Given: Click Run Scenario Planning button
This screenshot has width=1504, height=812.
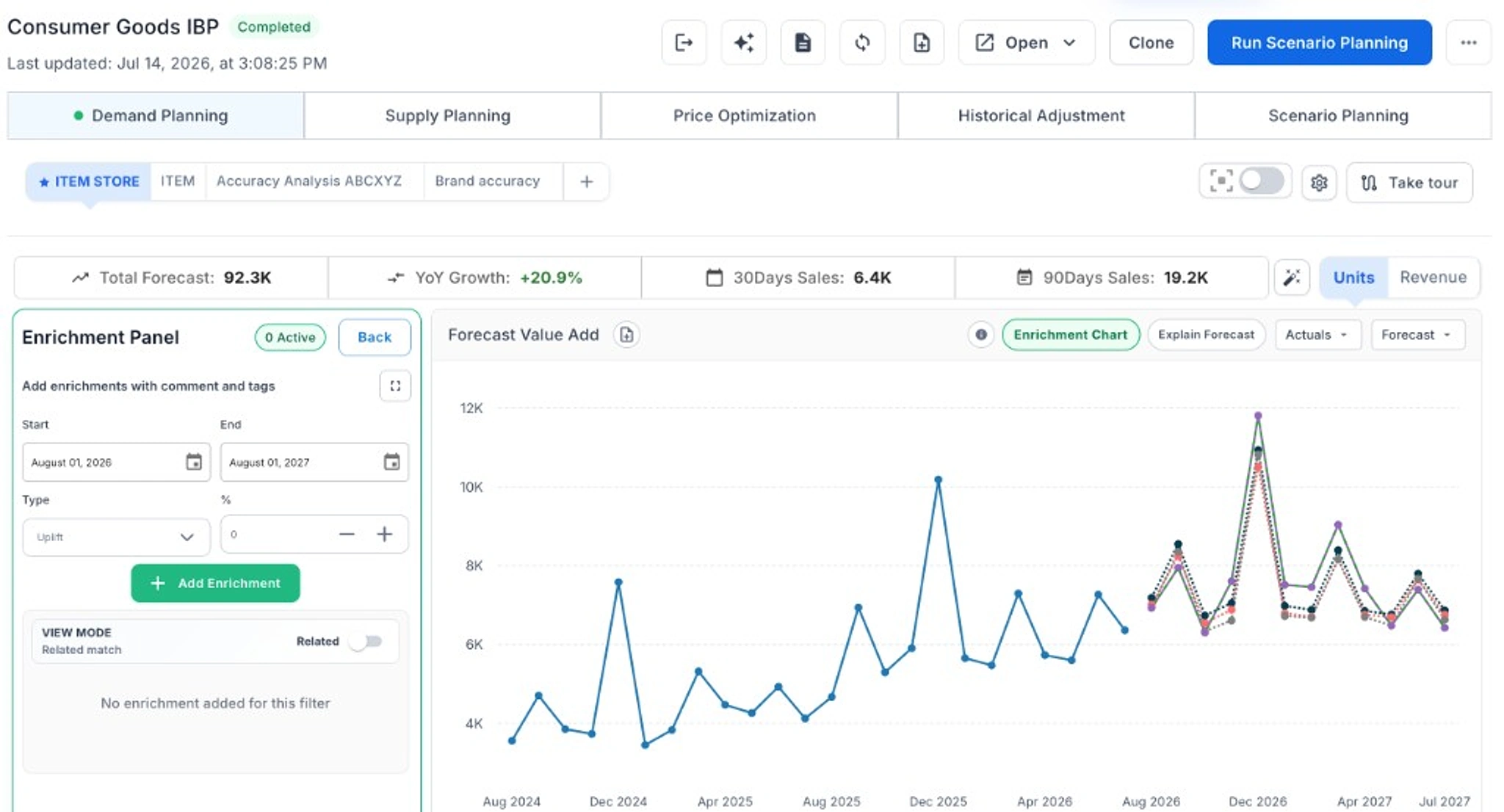Looking at the screenshot, I should 1319,43.
